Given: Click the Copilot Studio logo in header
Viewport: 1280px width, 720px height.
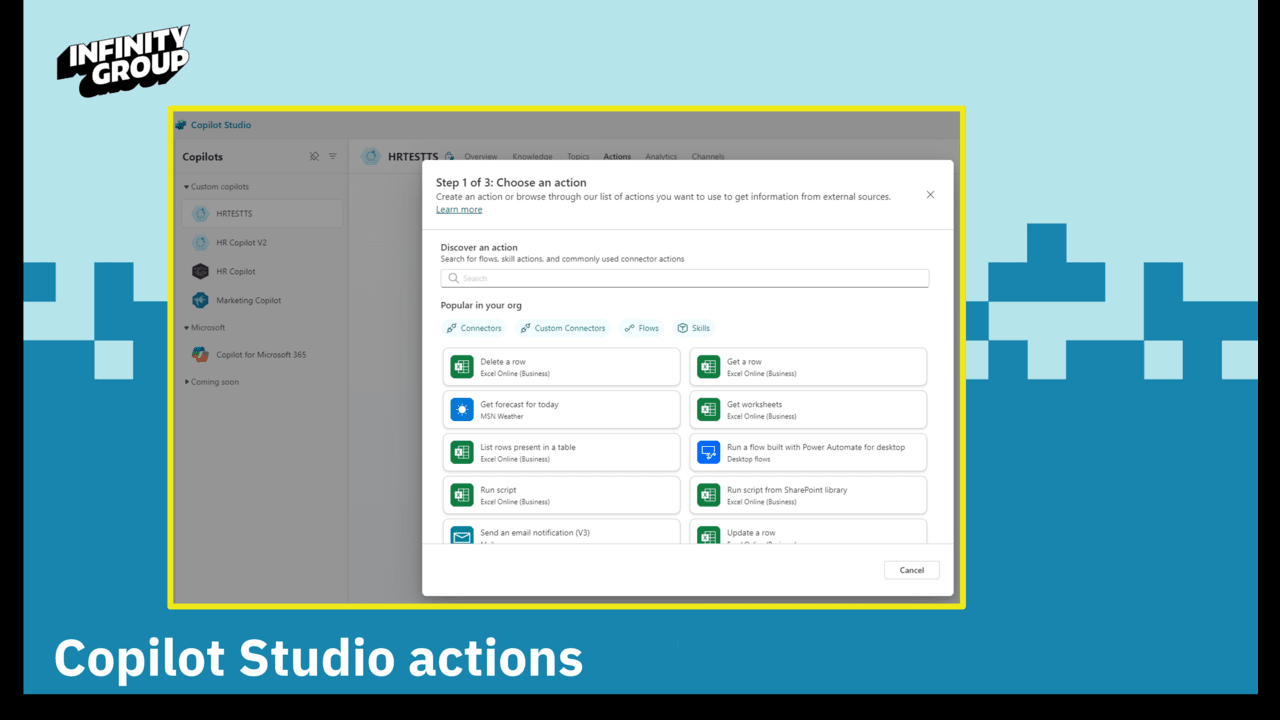Looking at the screenshot, I should click(181, 125).
